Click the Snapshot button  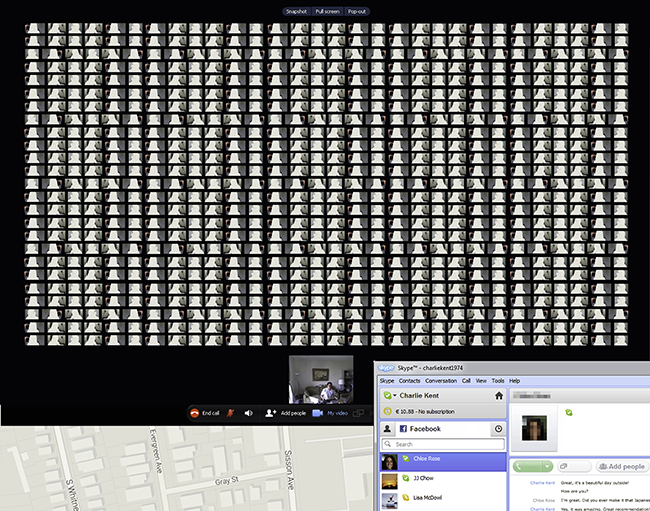[x=296, y=11]
